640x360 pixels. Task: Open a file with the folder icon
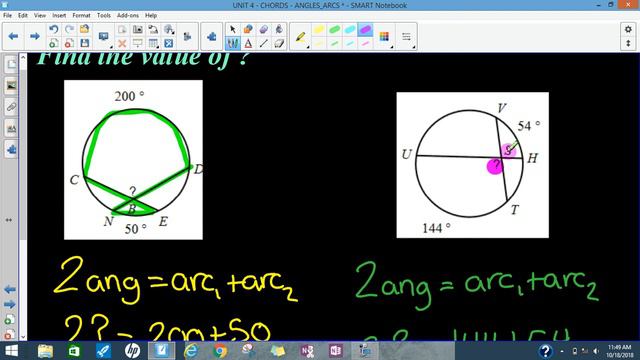(x=84, y=29)
